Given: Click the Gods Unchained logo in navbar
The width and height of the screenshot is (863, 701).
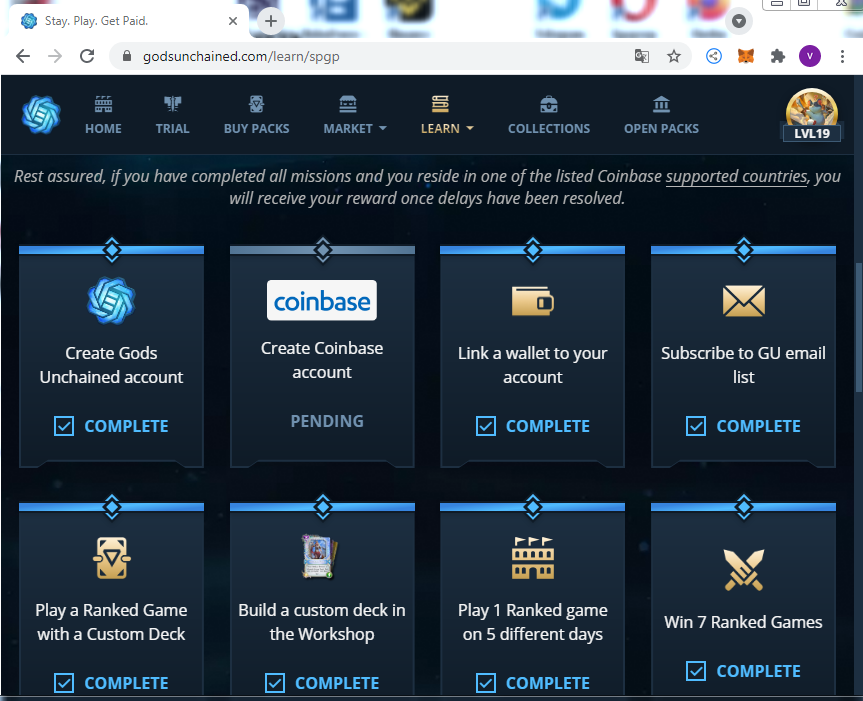Looking at the screenshot, I should 41,114.
